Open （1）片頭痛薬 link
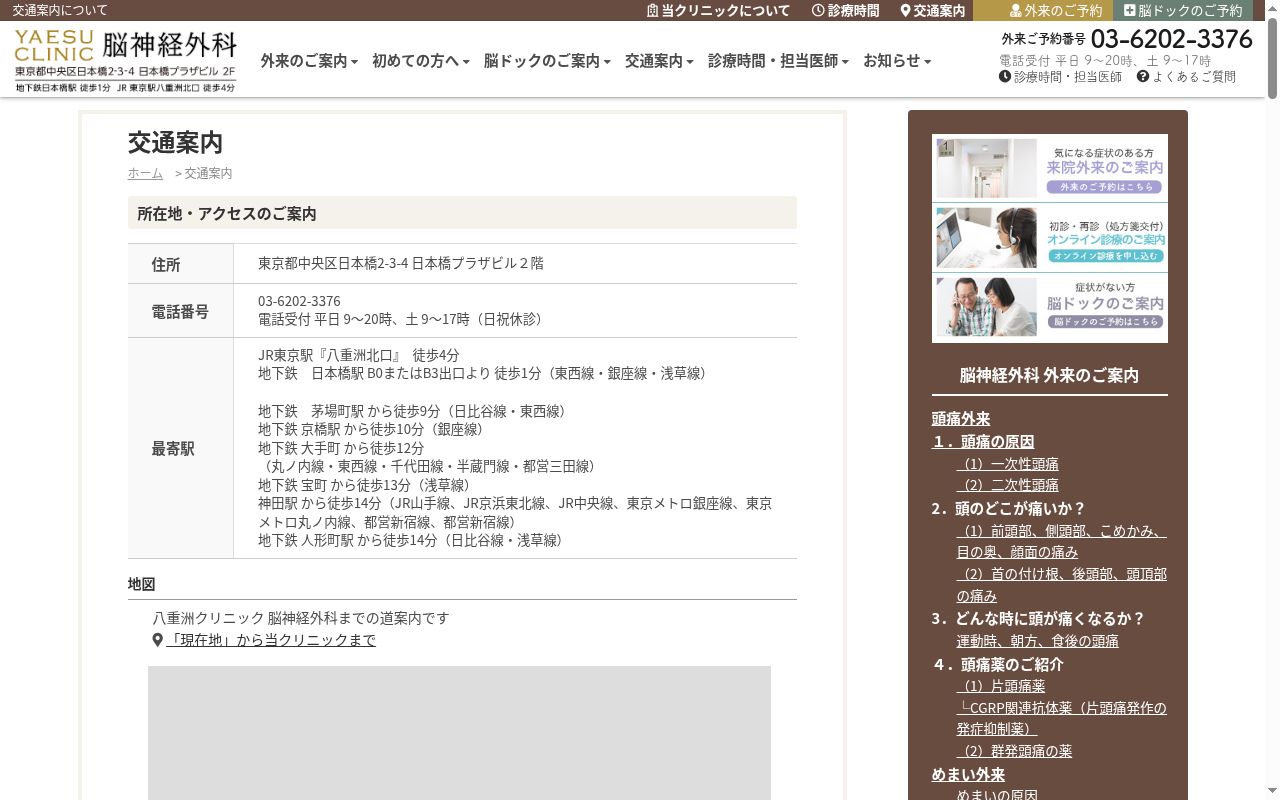This screenshot has width=1280, height=800. [1001, 686]
